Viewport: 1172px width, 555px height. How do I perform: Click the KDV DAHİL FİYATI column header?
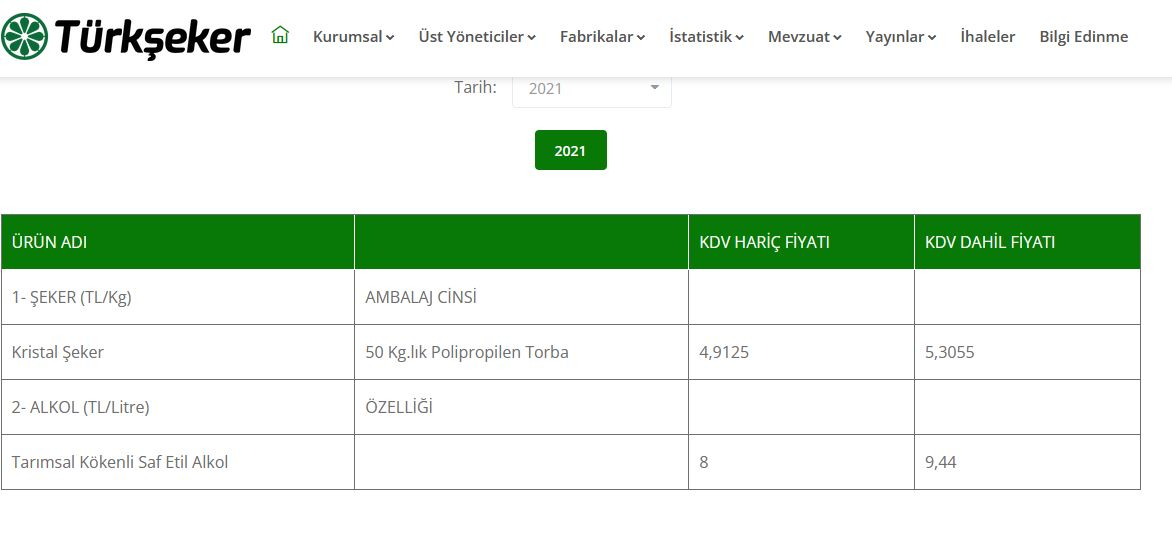tap(989, 242)
